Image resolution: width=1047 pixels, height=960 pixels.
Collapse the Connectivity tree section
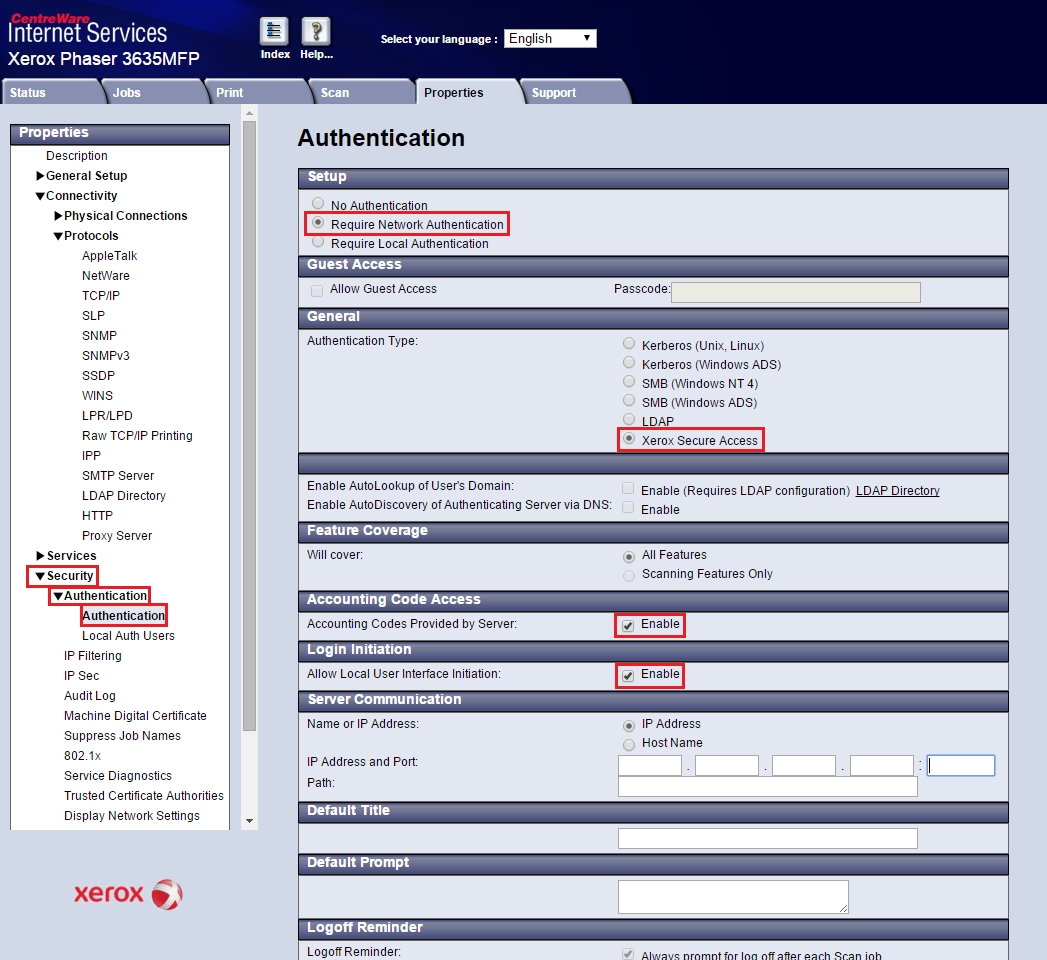coord(40,196)
